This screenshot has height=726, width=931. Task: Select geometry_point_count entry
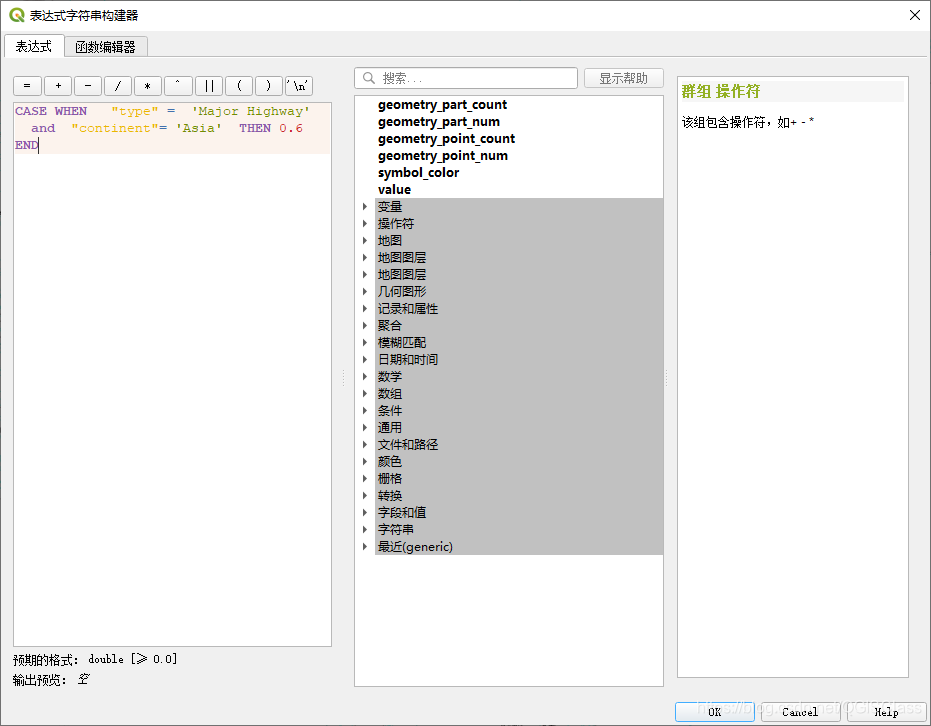point(446,138)
